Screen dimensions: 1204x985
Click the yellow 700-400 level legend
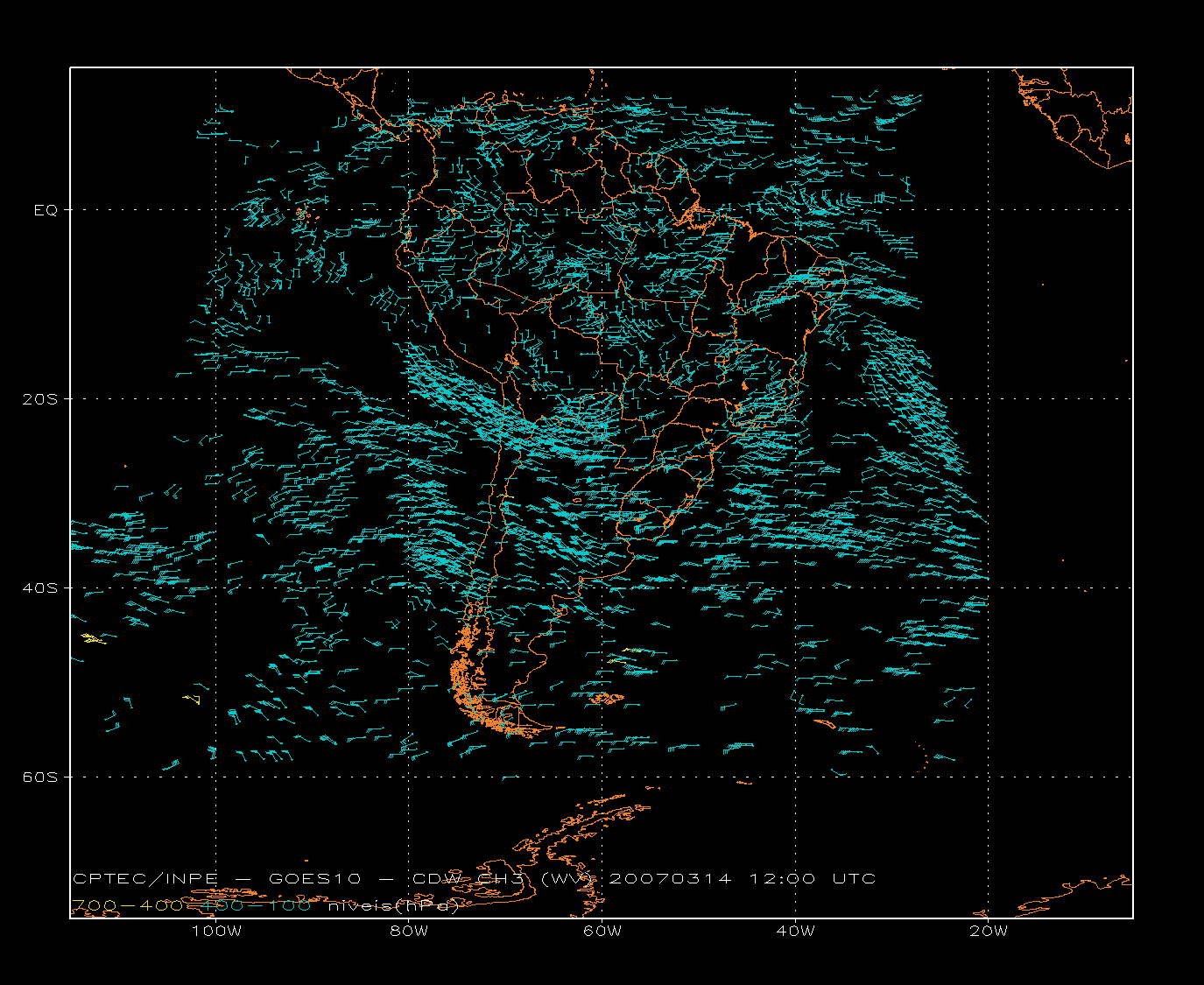coord(128,906)
